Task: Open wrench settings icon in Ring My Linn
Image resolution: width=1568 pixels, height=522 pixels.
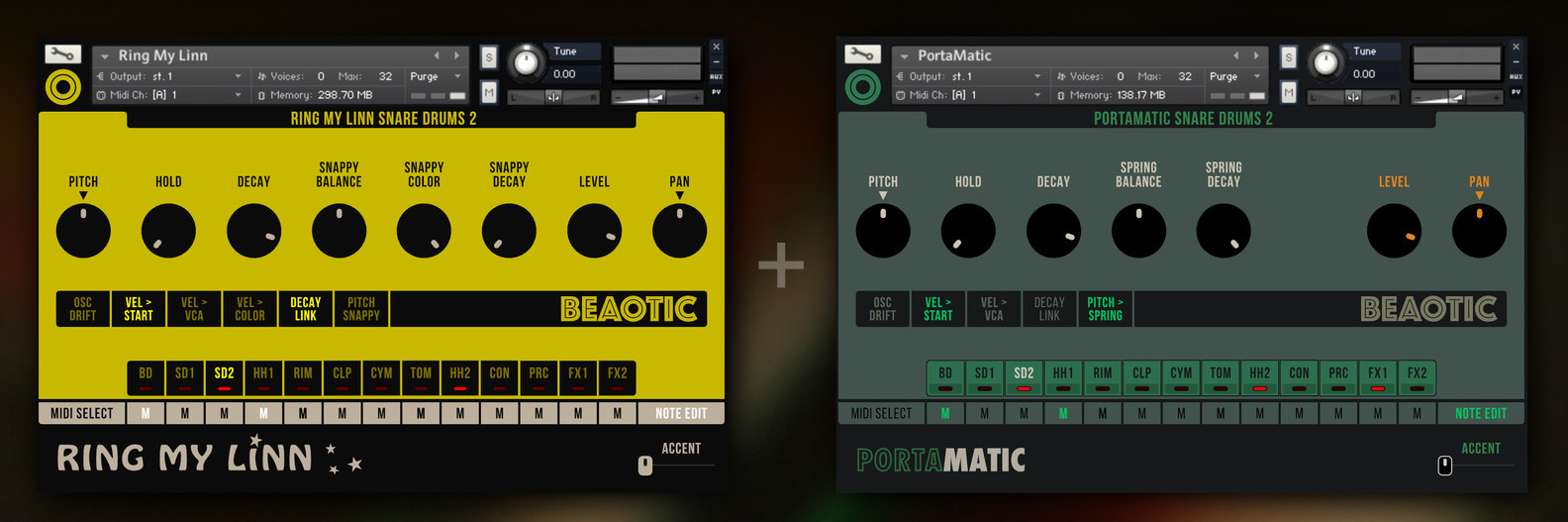Action: tap(62, 54)
